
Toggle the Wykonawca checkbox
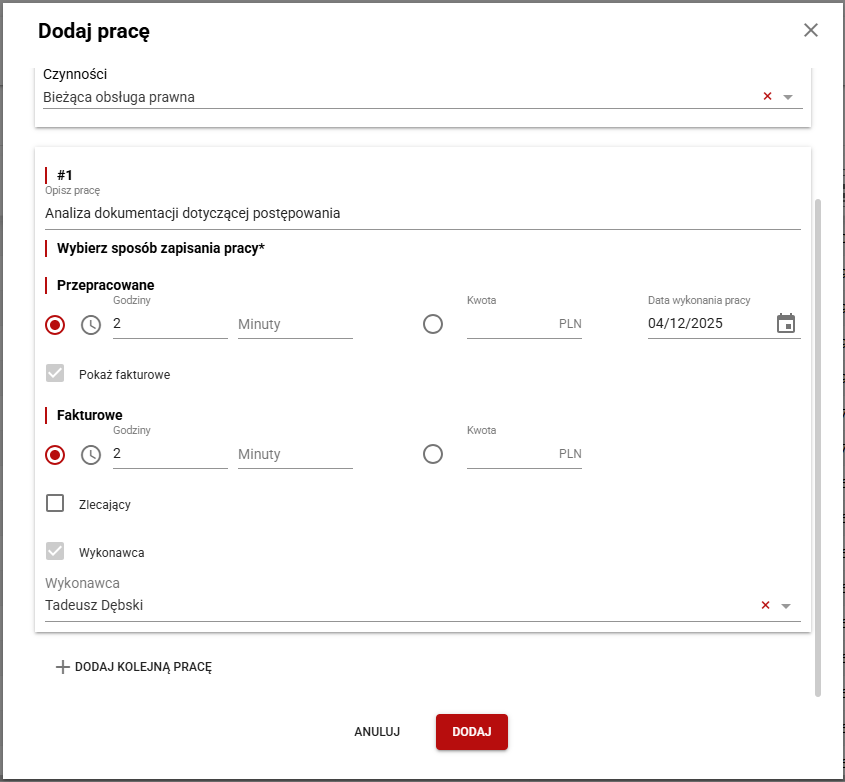pos(55,551)
